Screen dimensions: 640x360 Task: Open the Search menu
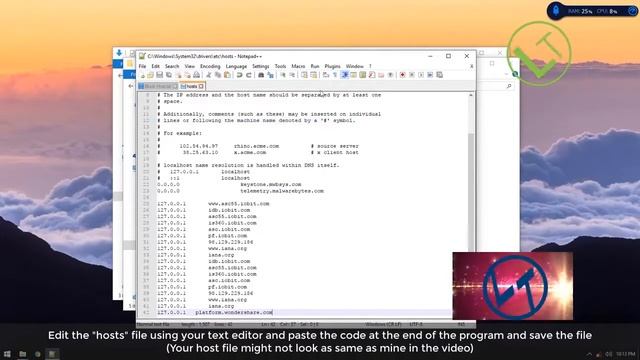[x=172, y=66]
